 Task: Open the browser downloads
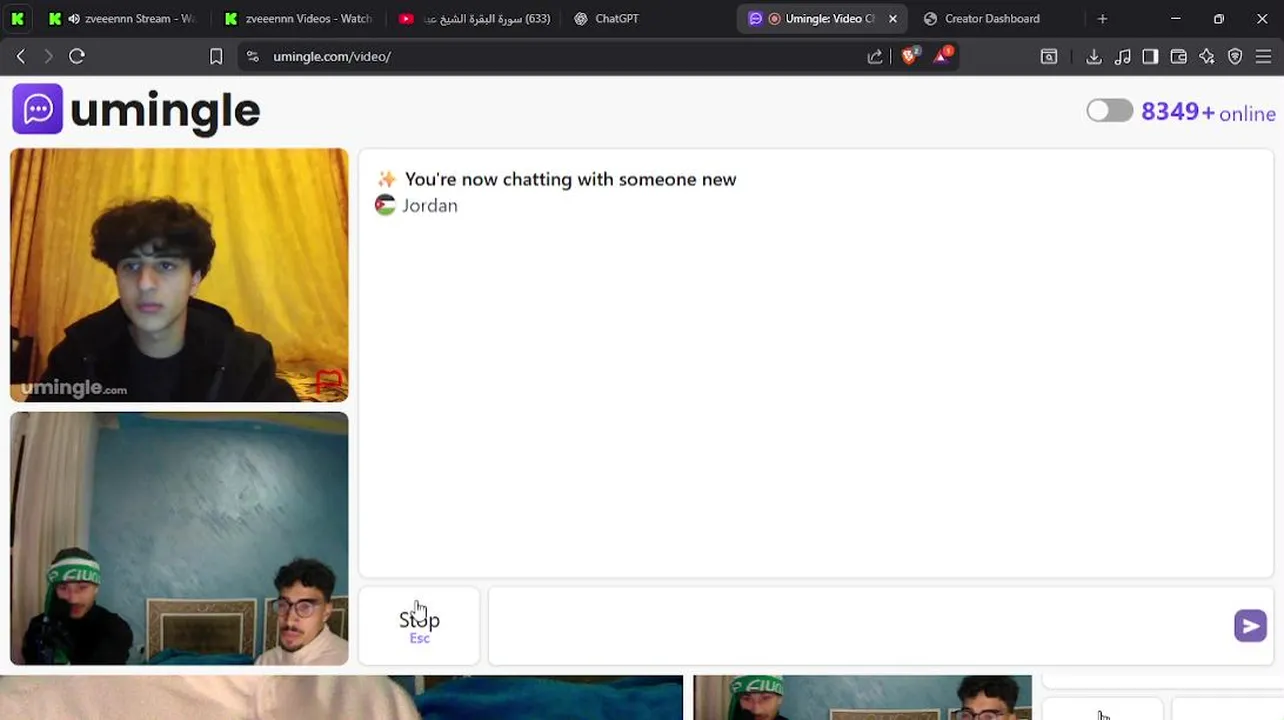[x=1094, y=57]
